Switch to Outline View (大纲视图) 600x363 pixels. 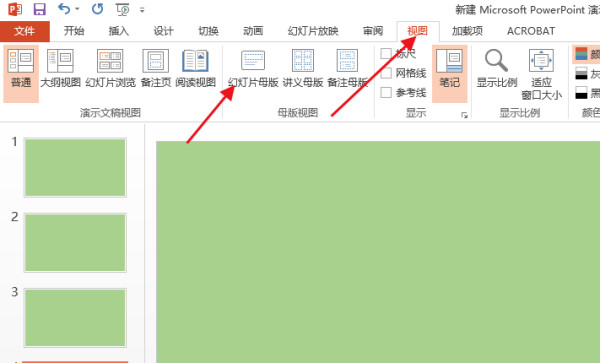pyautogui.click(x=60, y=69)
